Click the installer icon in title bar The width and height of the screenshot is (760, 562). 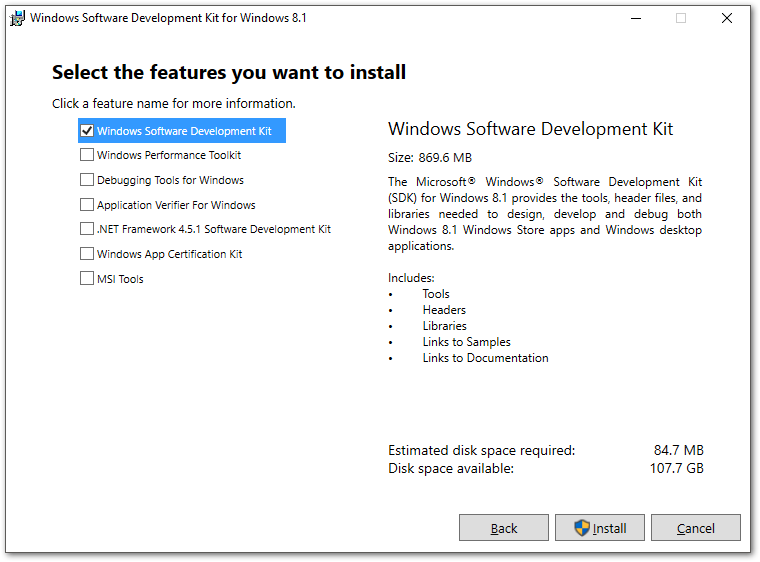point(17,18)
